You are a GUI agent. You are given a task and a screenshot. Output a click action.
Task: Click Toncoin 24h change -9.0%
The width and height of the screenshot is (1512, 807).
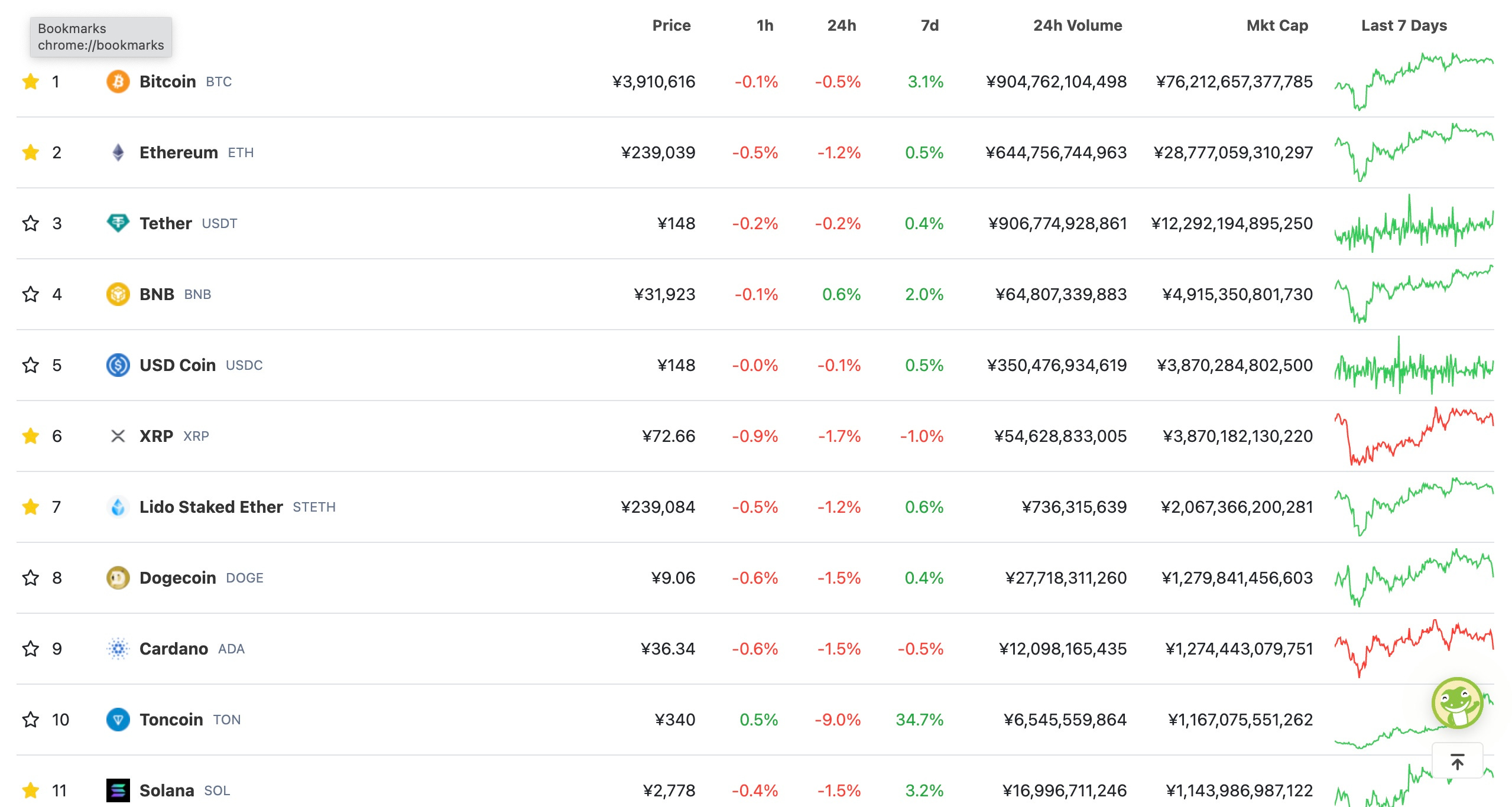[x=838, y=720]
